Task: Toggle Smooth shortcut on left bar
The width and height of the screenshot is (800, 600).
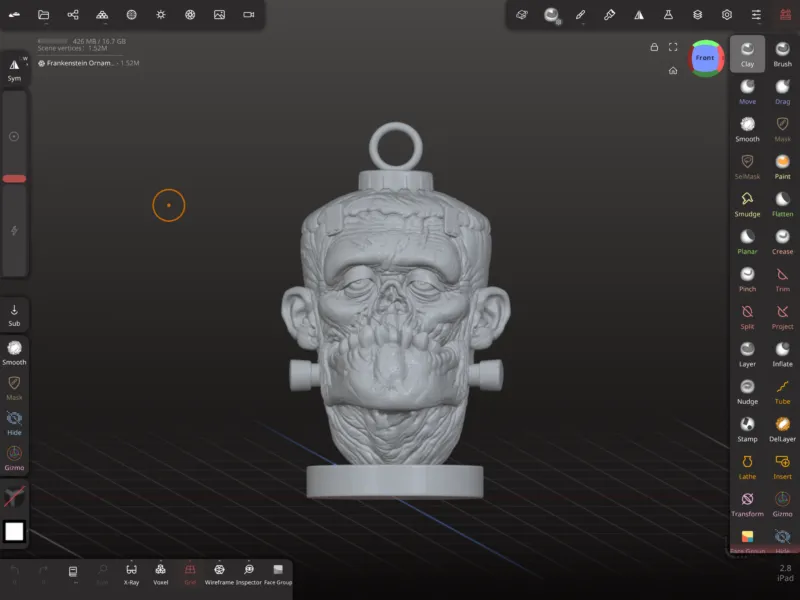Action: [14, 353]
